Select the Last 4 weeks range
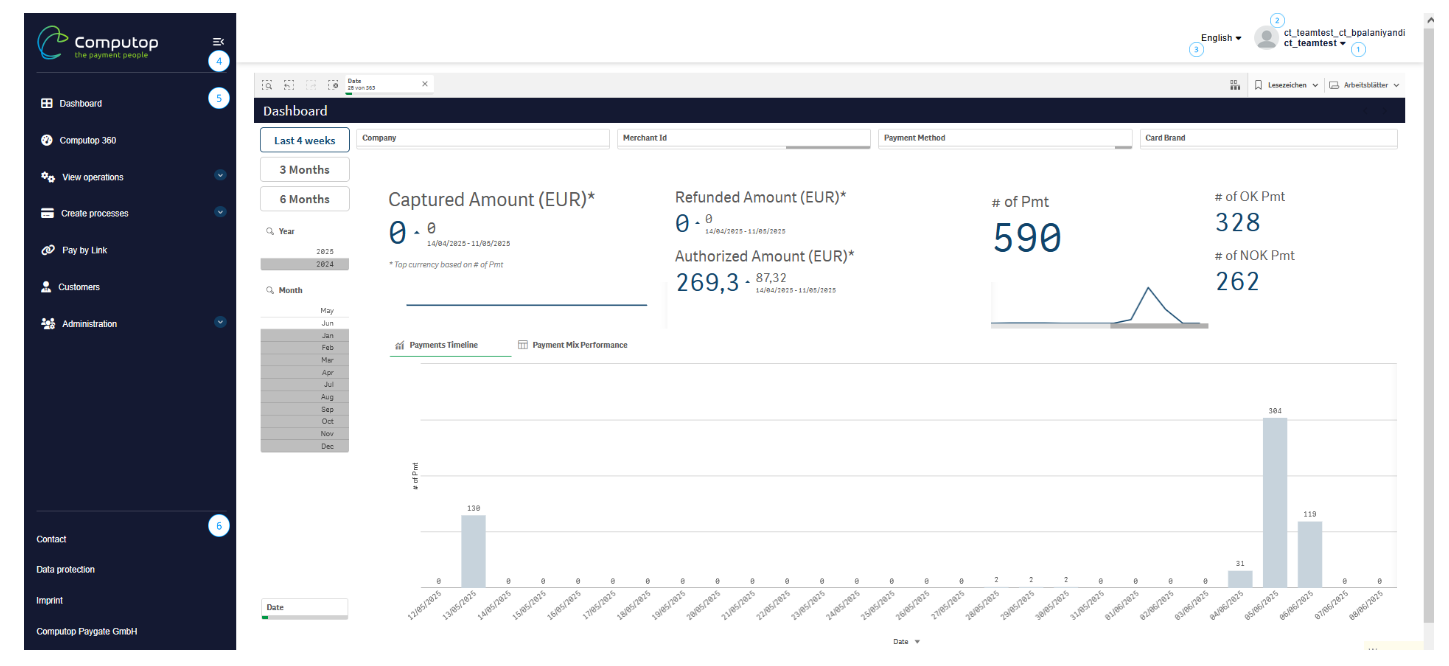 pyautogui.click(x=304, y=140)
